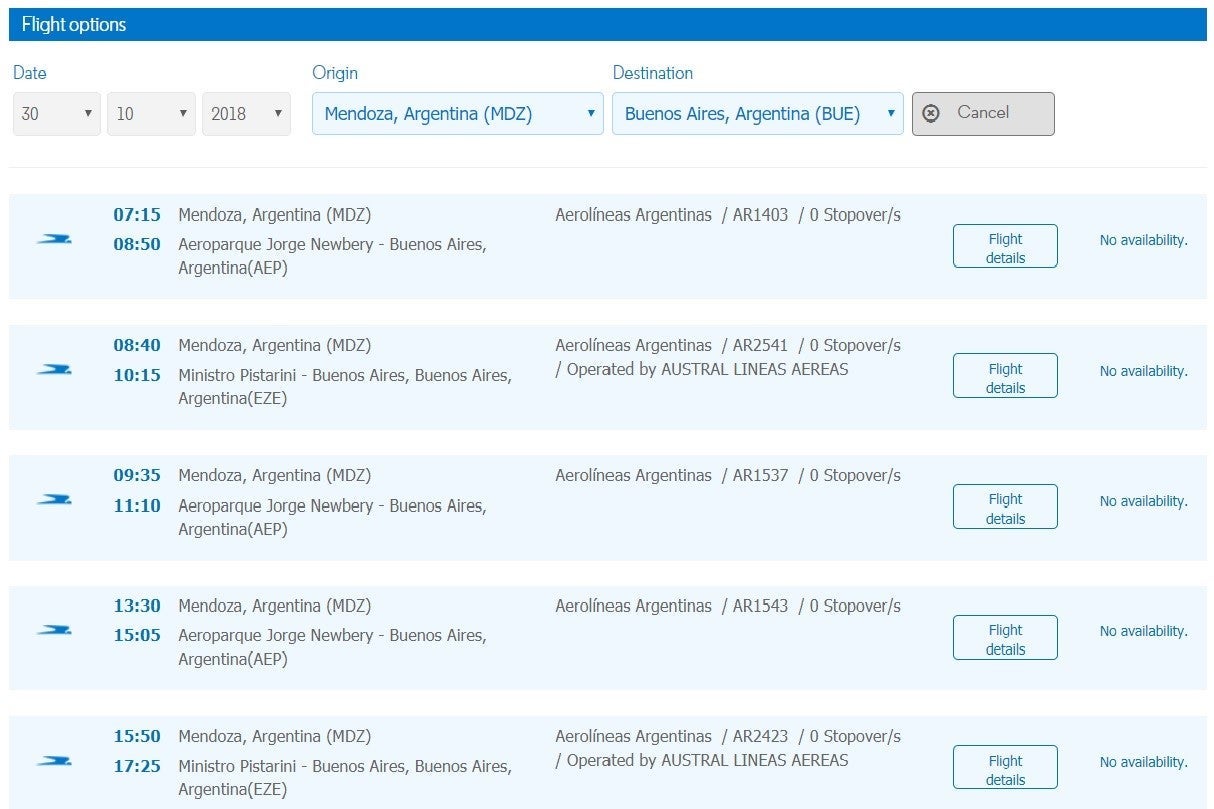Click the airline logo for flight AR2541
This screenshot has height=809, width=1214.
[x=54, y=370]
